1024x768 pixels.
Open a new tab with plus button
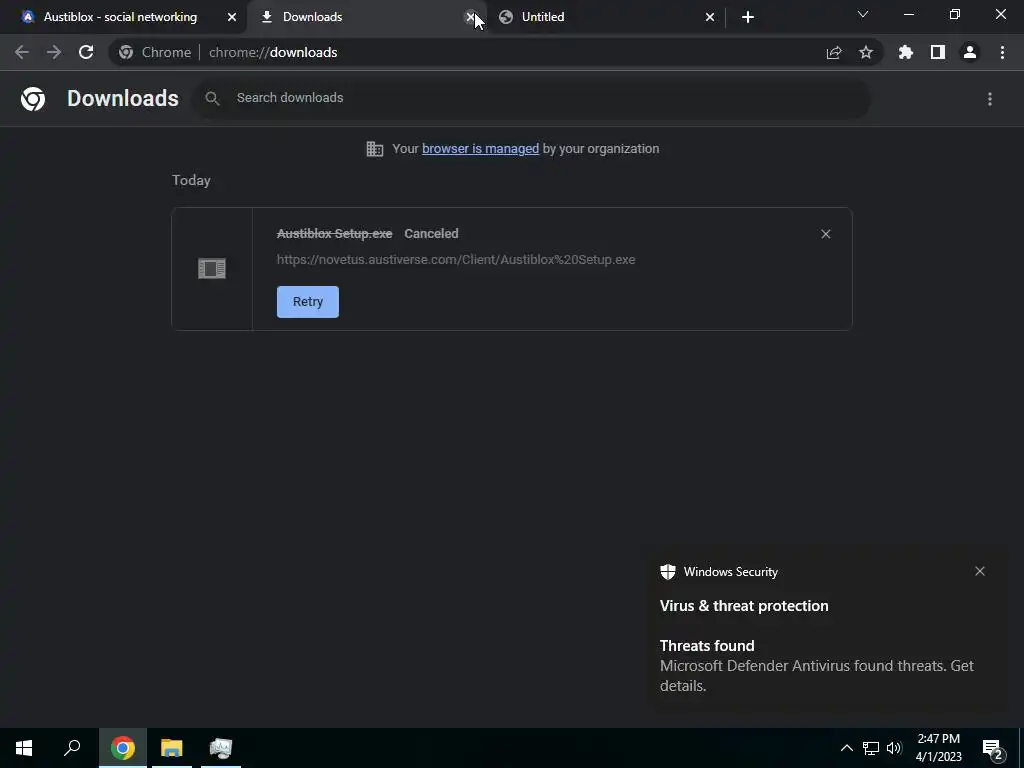click(748, 17)
